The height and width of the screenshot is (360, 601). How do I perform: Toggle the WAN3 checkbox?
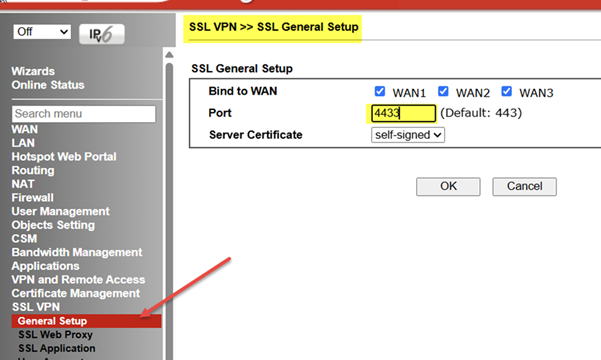point(506,91)
